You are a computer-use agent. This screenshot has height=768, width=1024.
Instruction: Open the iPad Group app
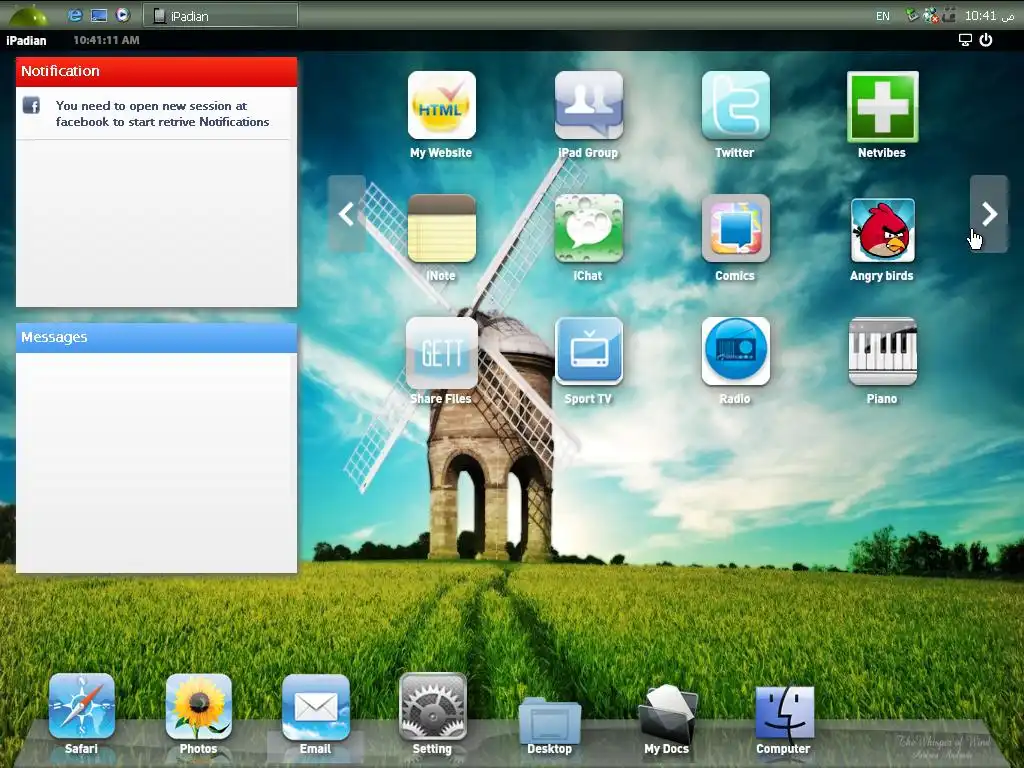[588, 105]
